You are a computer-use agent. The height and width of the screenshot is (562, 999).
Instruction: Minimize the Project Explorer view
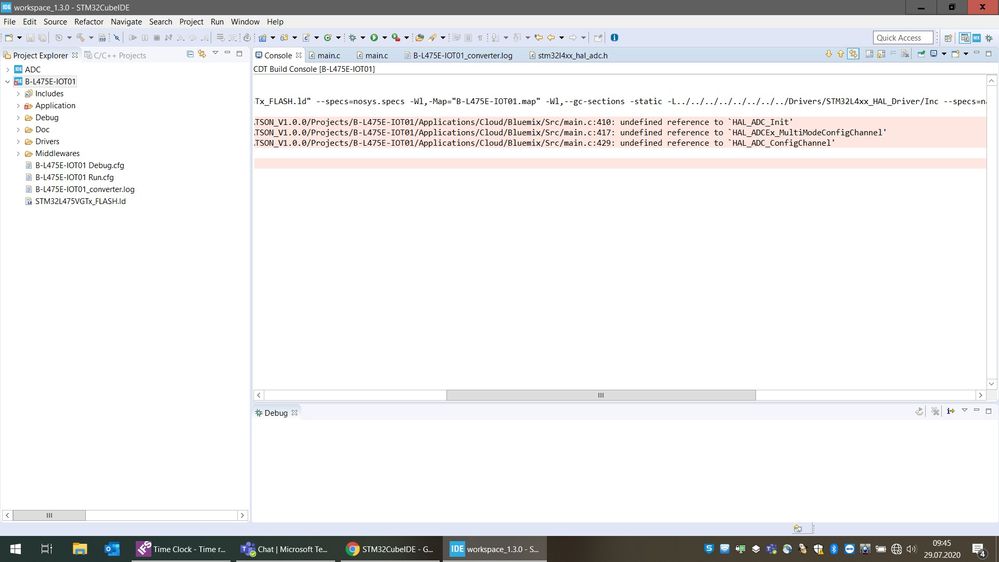(227, 54)
